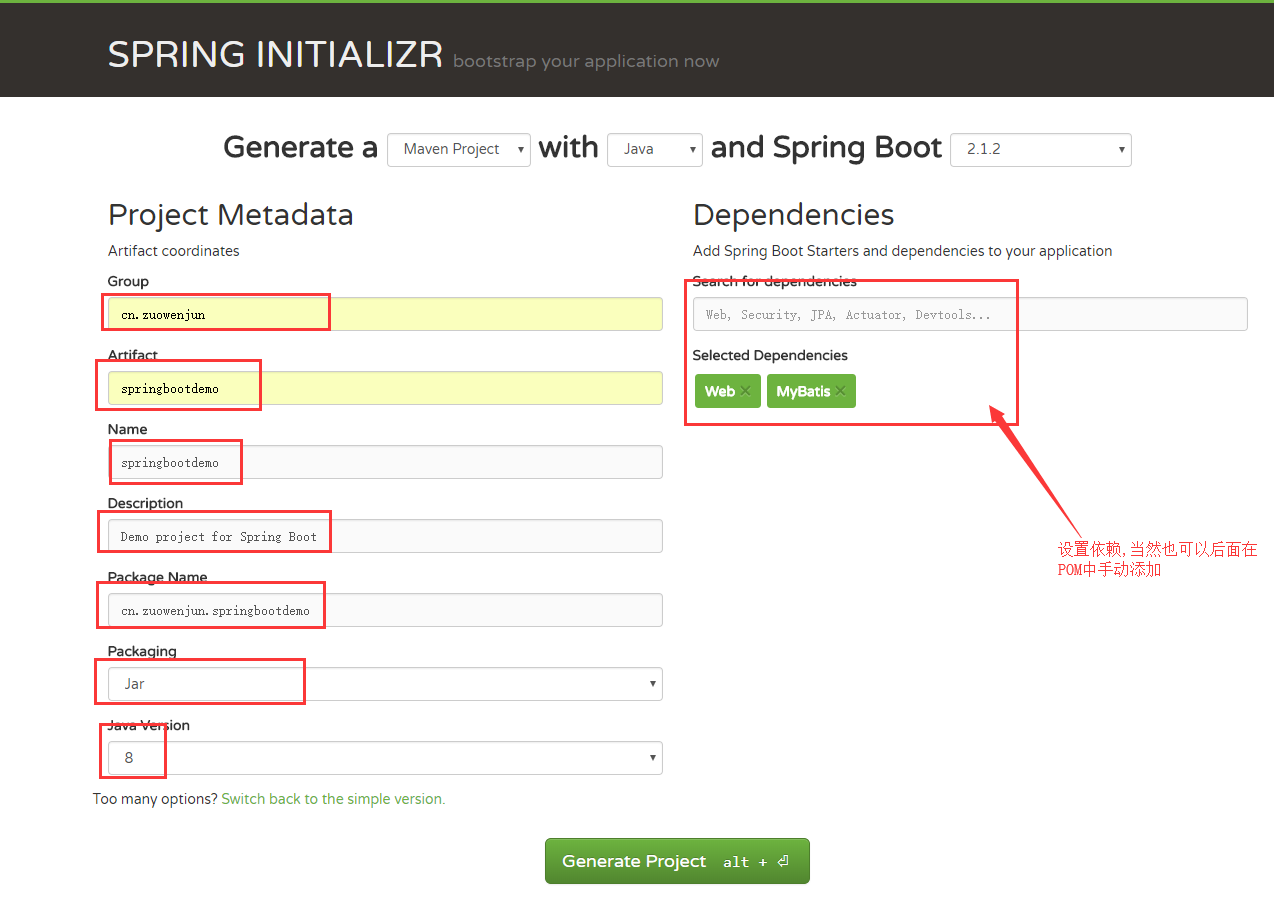This screenshot has height=912, width=1274.
Task: Open the Maven Project type dropdown
Action: (459, 149)
